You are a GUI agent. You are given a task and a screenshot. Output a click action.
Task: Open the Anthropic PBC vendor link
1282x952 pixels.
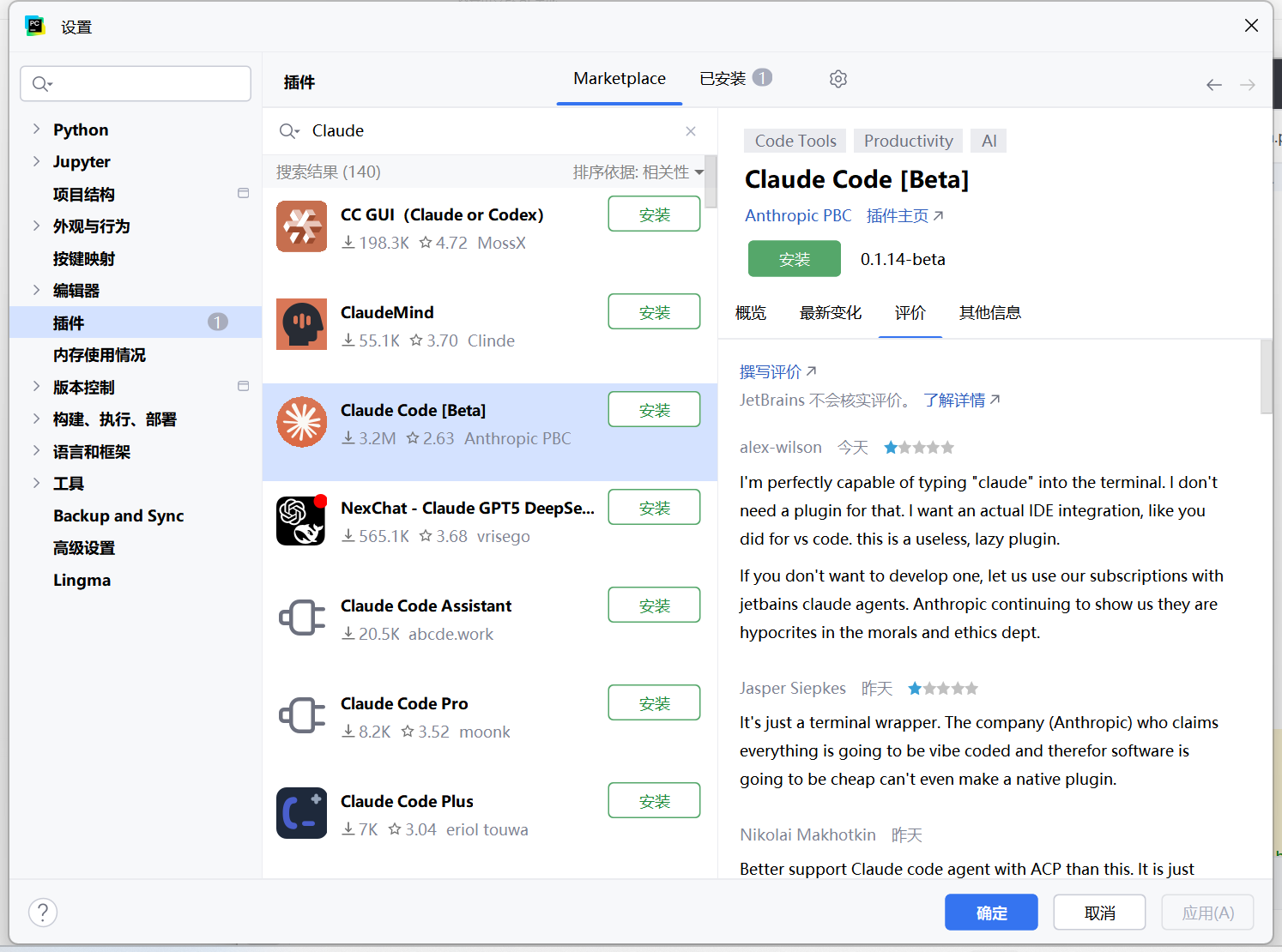[x=798, y=215]
